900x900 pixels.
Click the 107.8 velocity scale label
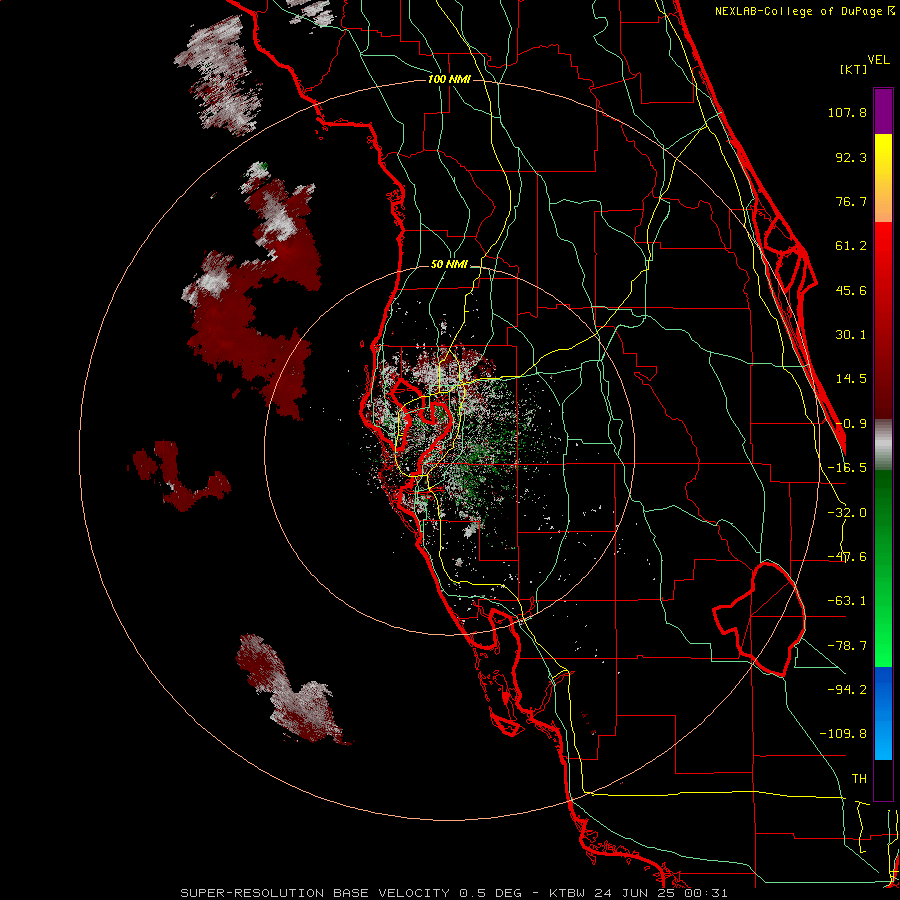tap(847, 112)
